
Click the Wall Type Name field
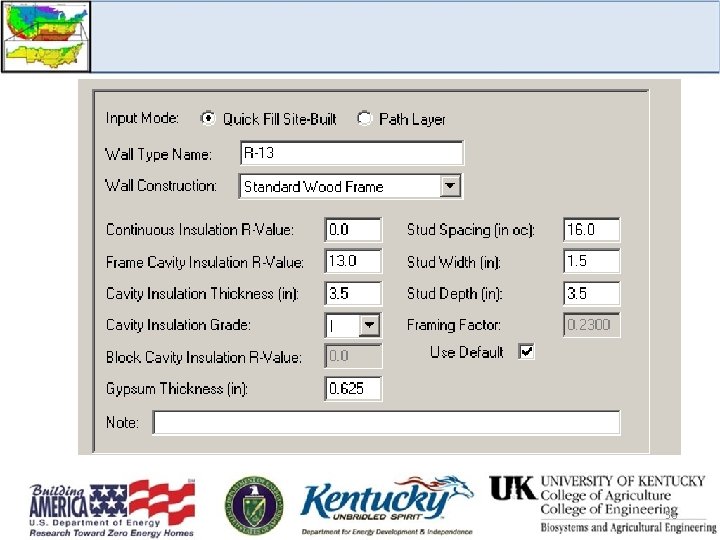click(352, 153)
